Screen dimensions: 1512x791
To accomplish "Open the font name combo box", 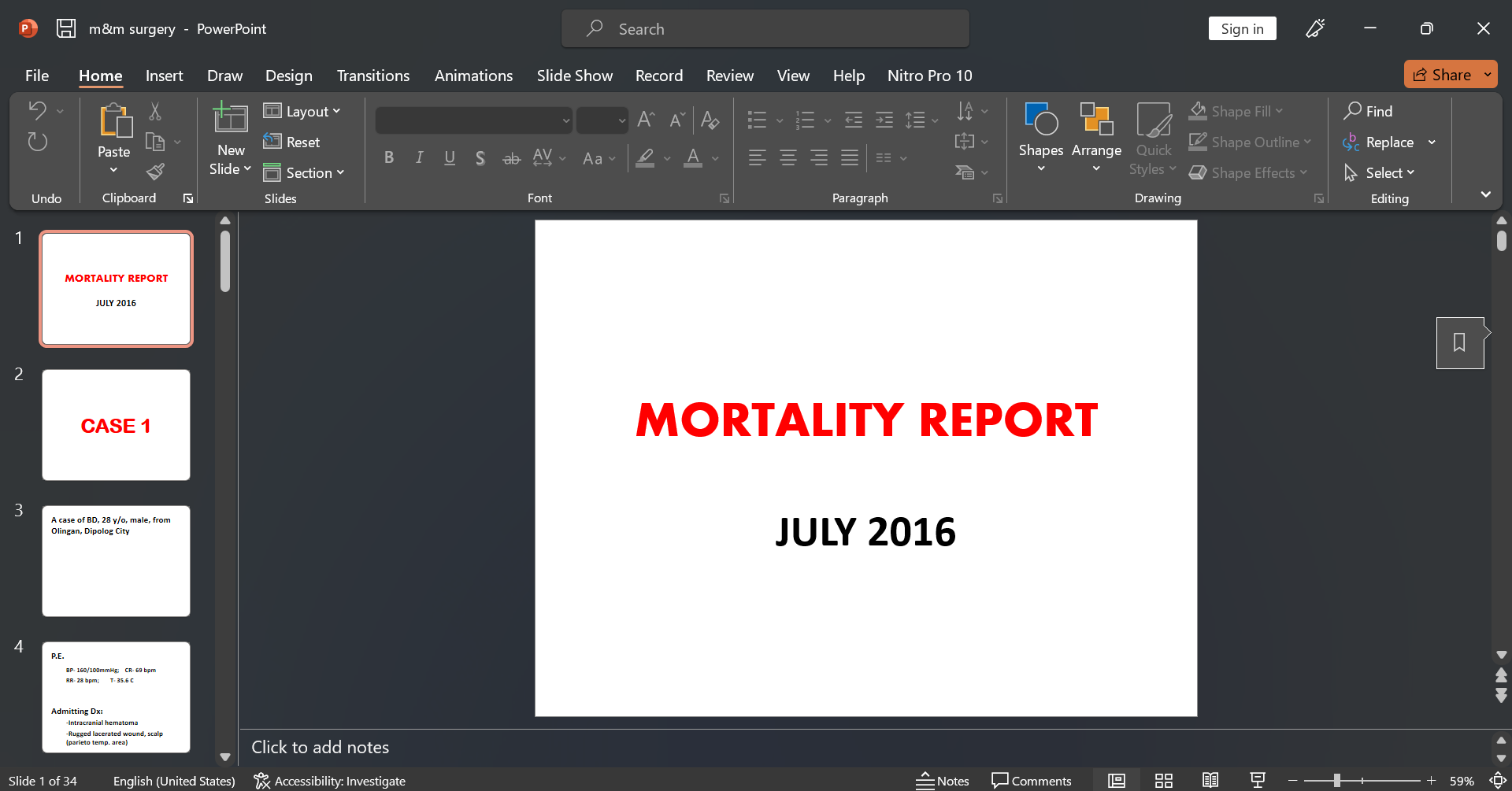I will (474, 120).
